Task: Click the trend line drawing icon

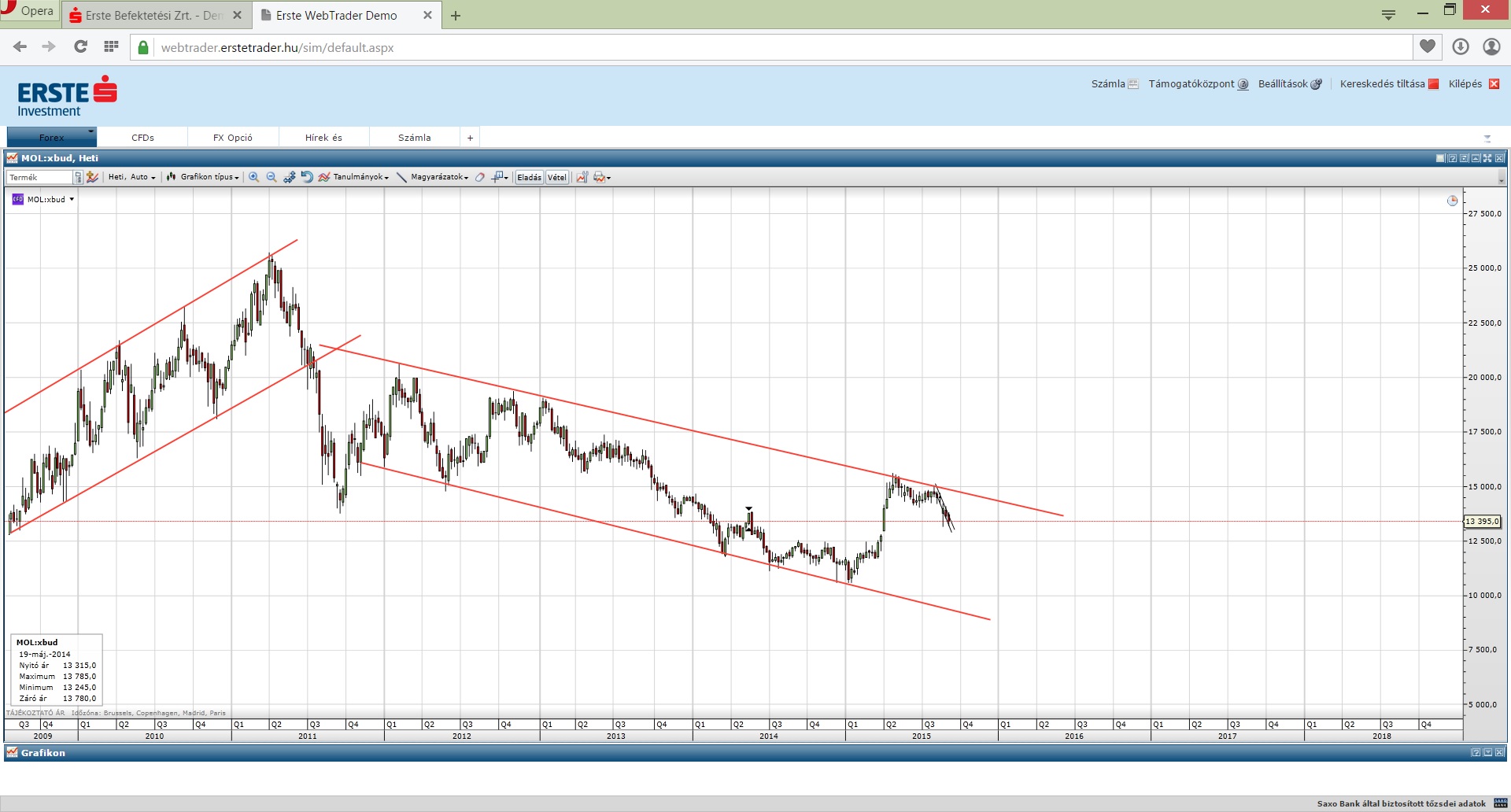Action: [x=401, y=177]
